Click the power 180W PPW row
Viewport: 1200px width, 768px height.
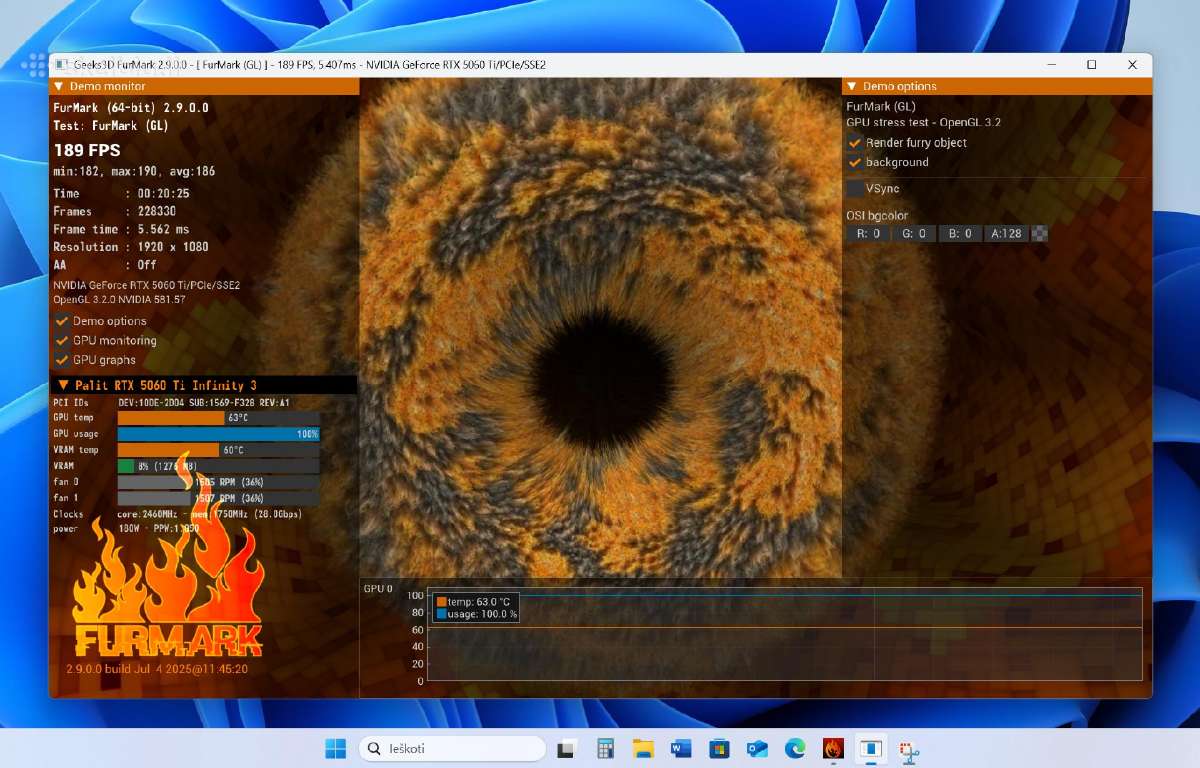126,528
